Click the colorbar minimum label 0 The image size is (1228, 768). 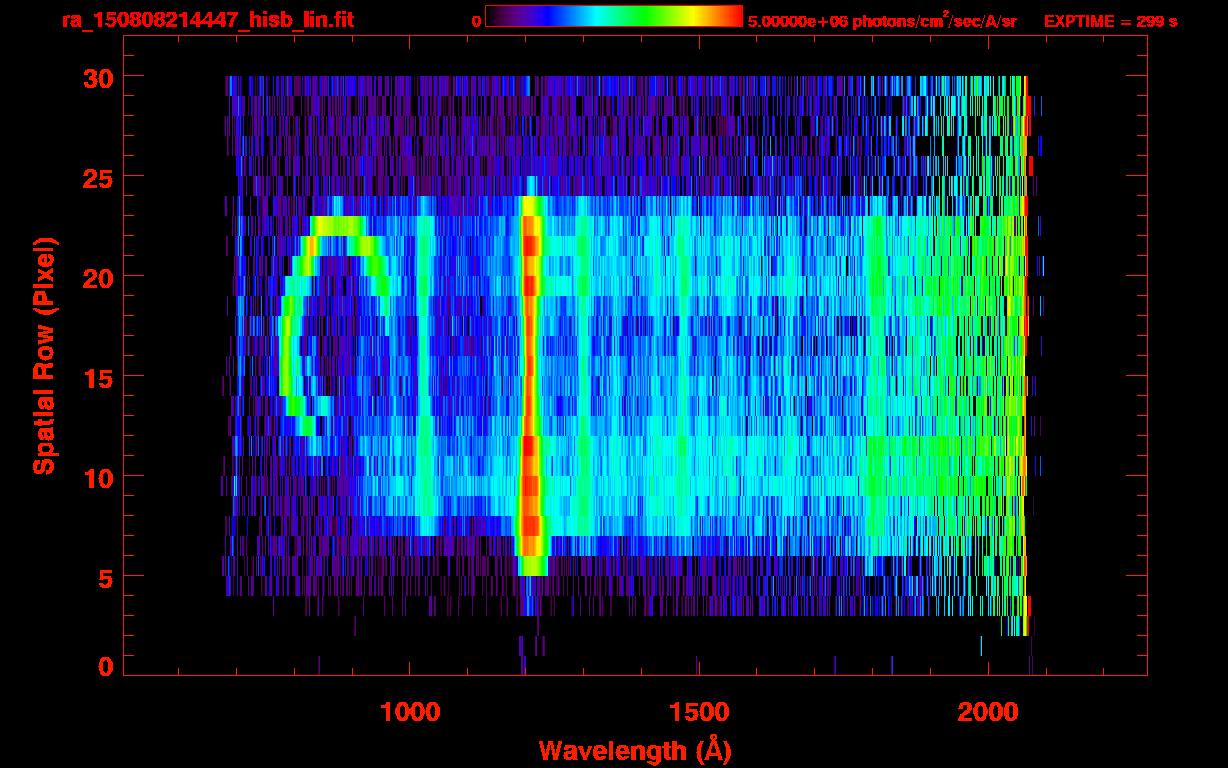[476, 21]
